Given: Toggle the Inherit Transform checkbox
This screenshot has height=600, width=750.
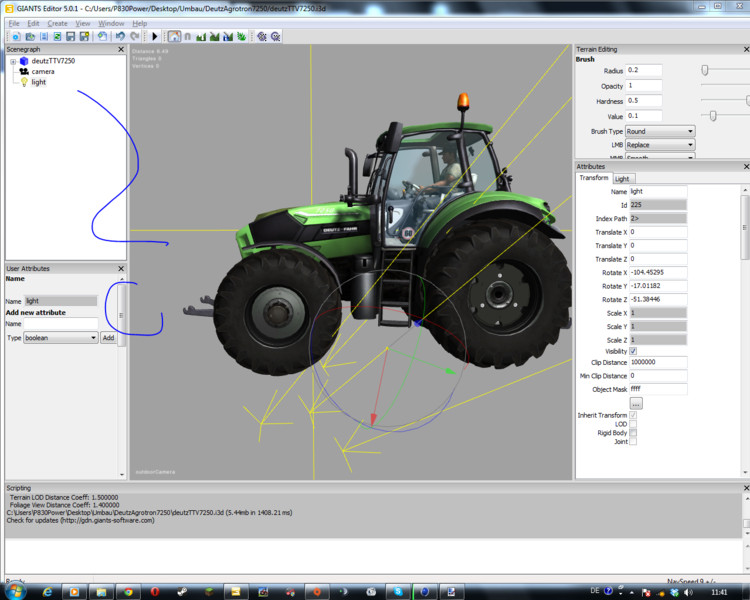Looking at the screenshot, I should (x=633, y=415).
